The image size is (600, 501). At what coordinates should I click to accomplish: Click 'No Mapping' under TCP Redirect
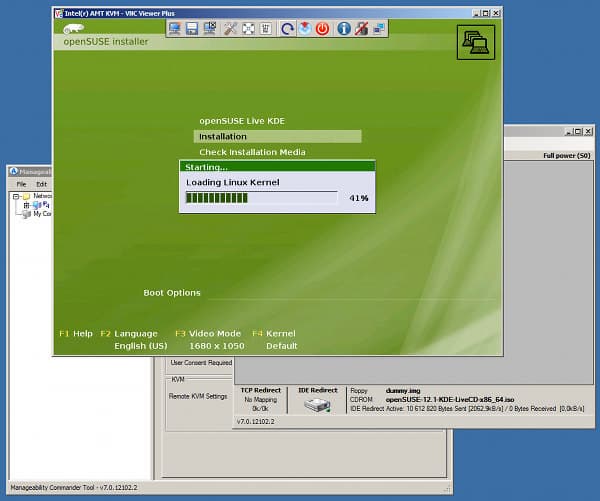[261, 400]
